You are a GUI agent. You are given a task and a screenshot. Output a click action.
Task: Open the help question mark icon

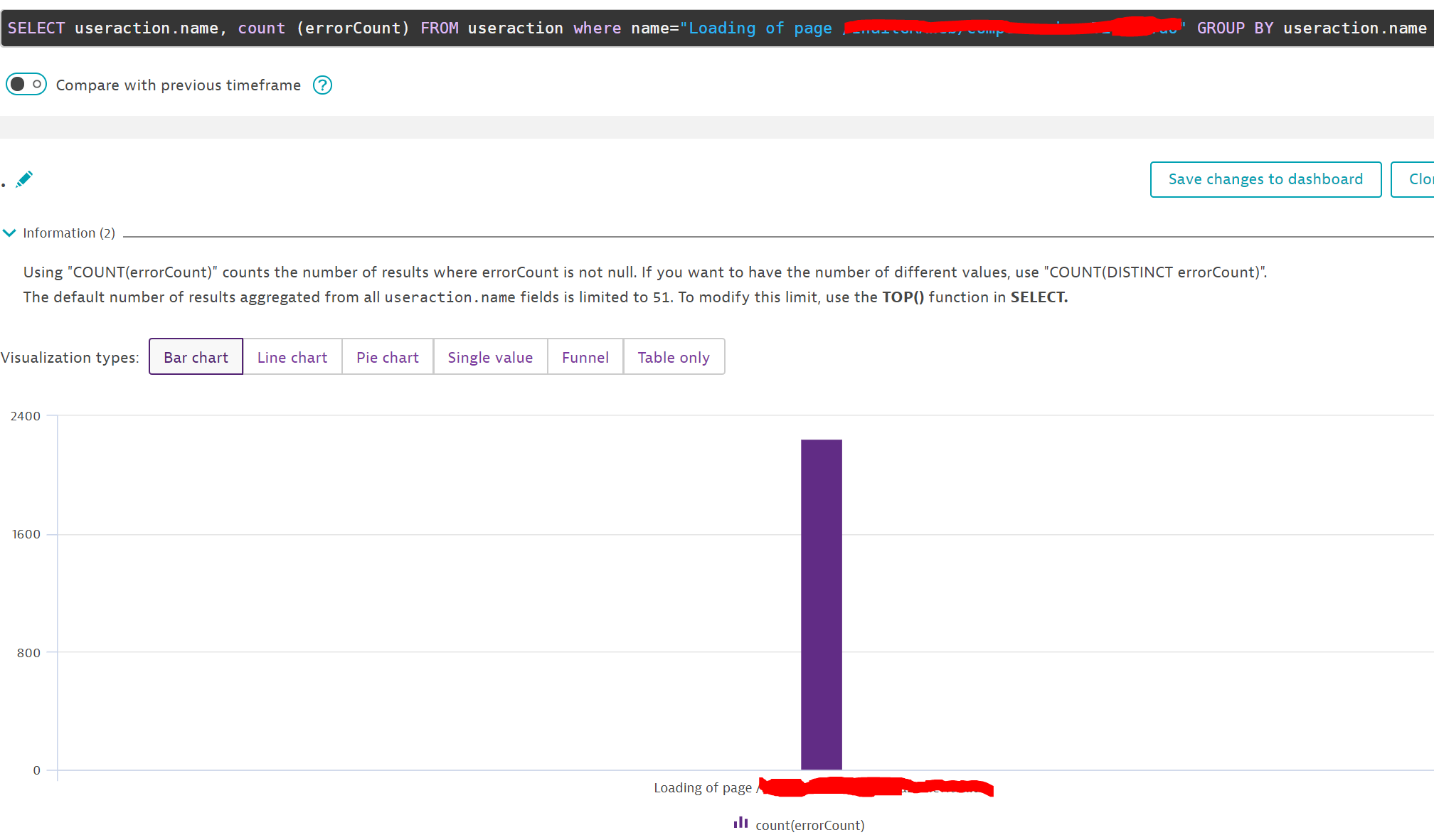[x=322, y=85]
